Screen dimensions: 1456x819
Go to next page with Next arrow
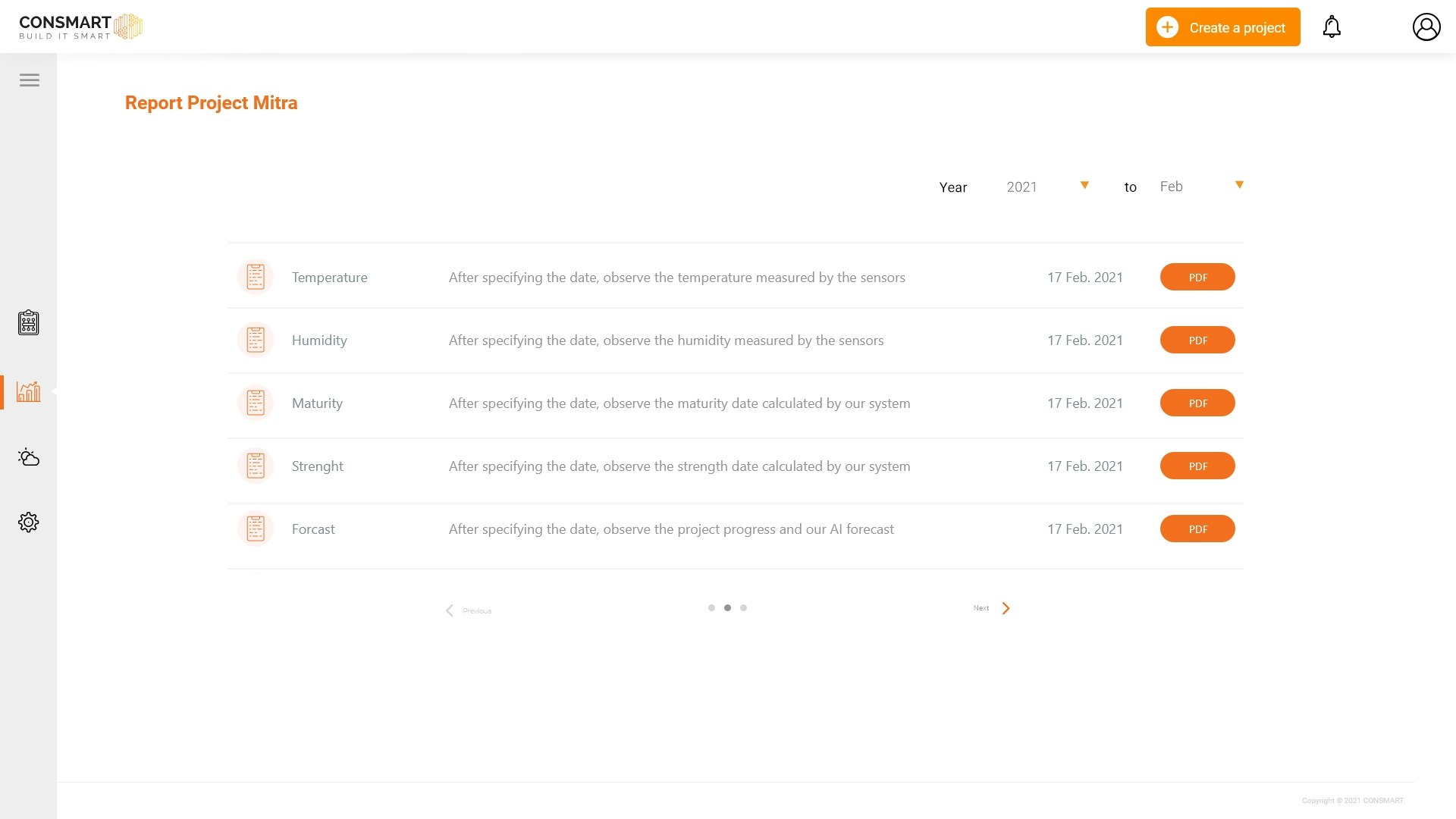pyautogui.click(x=1005, y=609)
